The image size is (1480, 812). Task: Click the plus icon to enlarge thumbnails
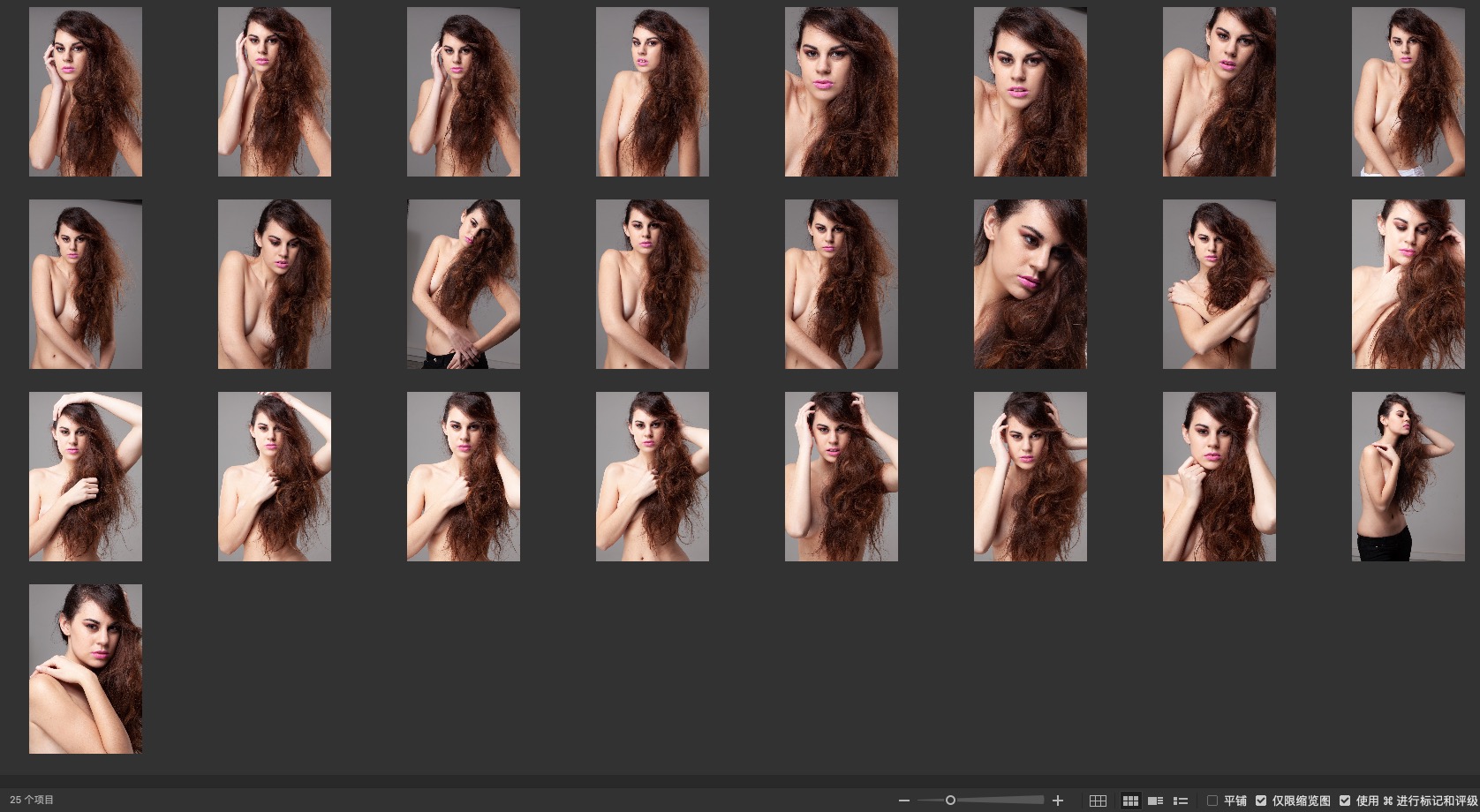click(1058, 801)
